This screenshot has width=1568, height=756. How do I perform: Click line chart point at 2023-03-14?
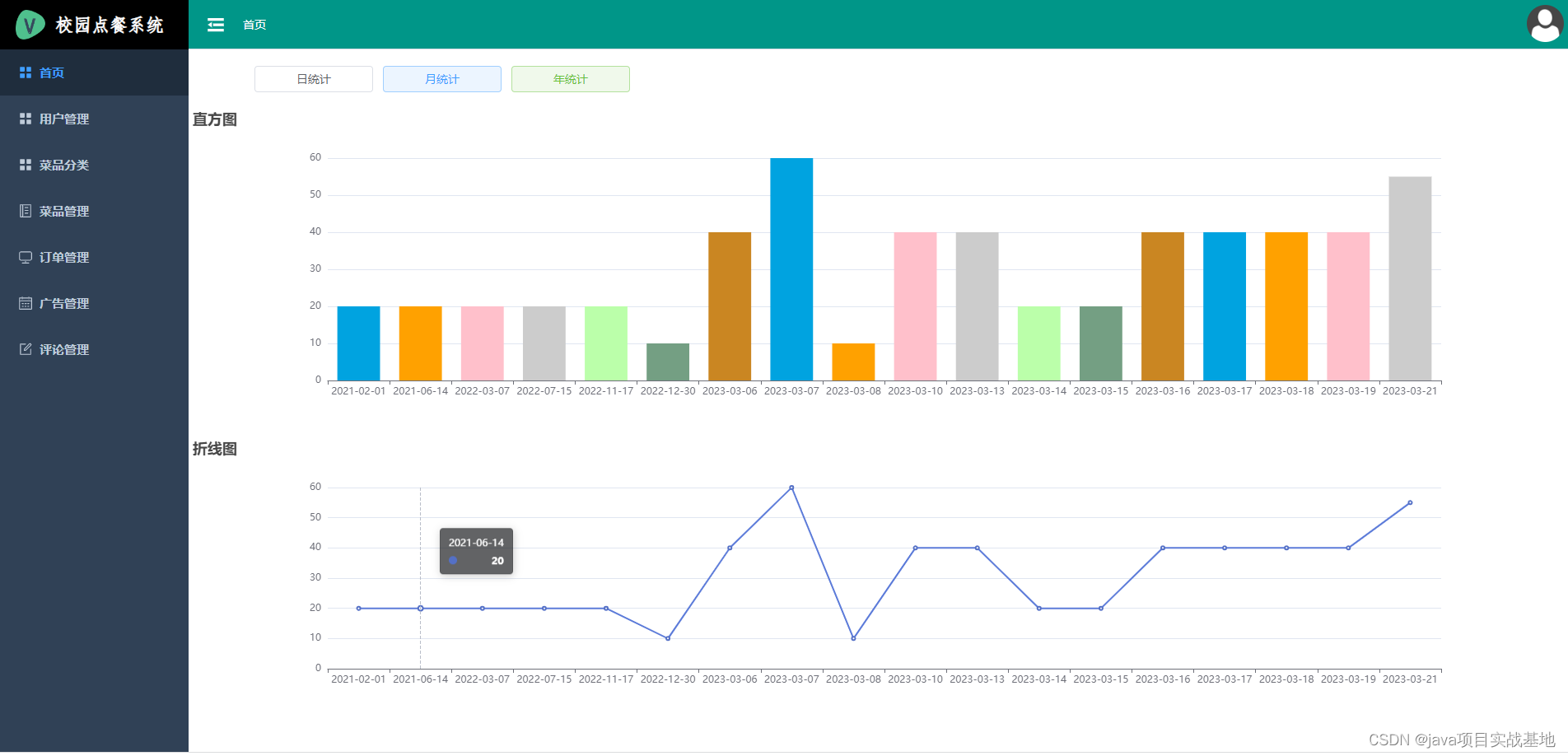[1039, 609]
